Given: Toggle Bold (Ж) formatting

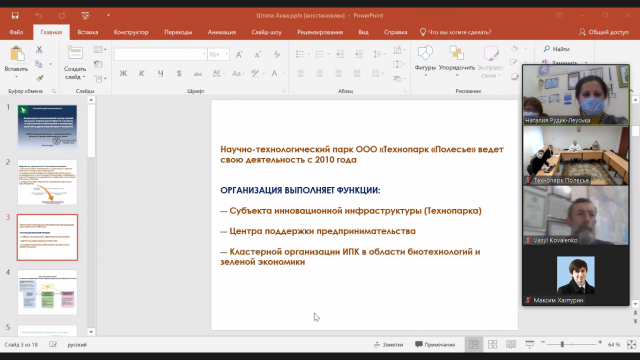Looking at the screenshot, I should (x=123, y=73).
